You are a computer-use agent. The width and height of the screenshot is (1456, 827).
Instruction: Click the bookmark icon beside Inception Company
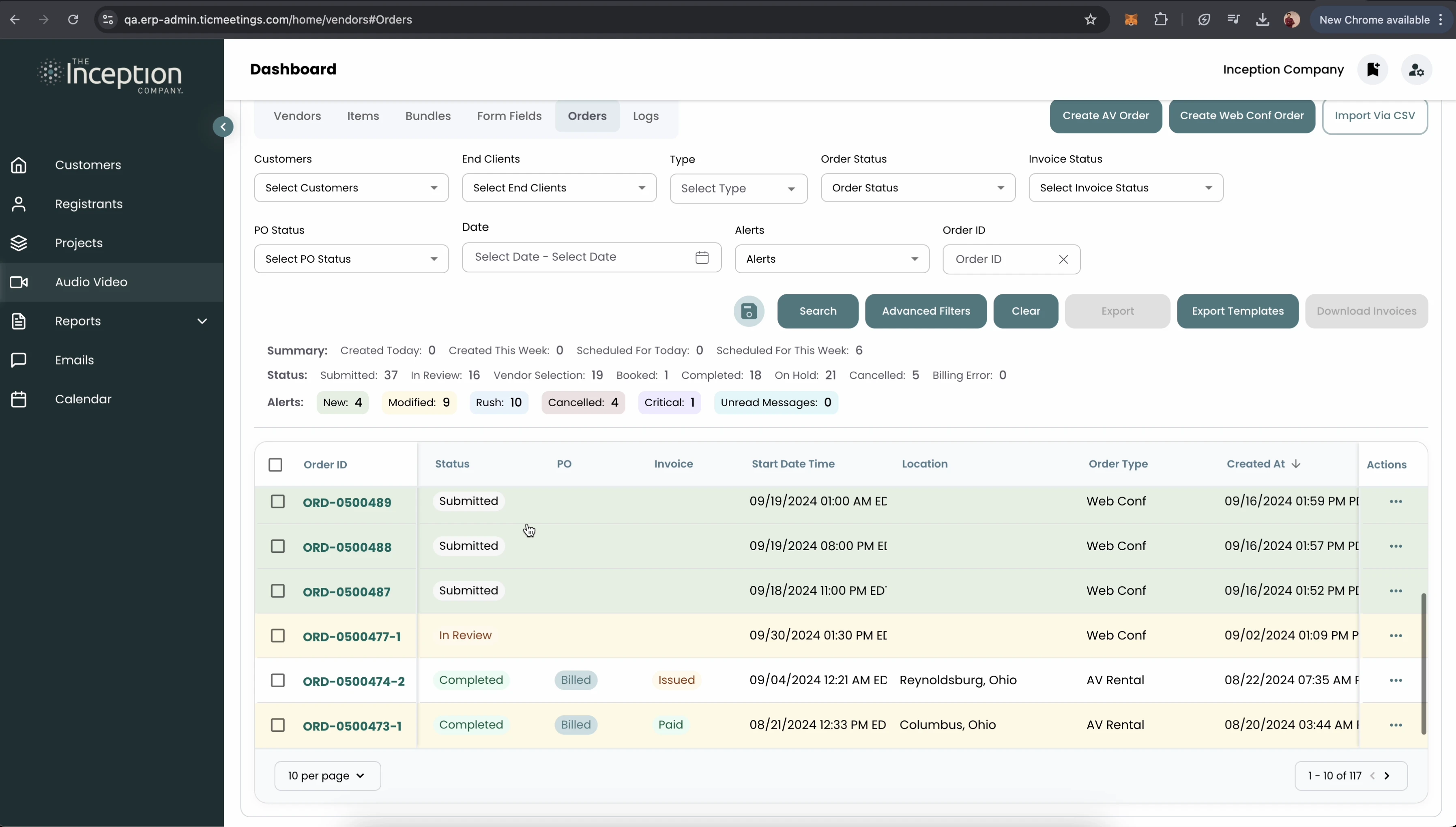(1373, 69)
